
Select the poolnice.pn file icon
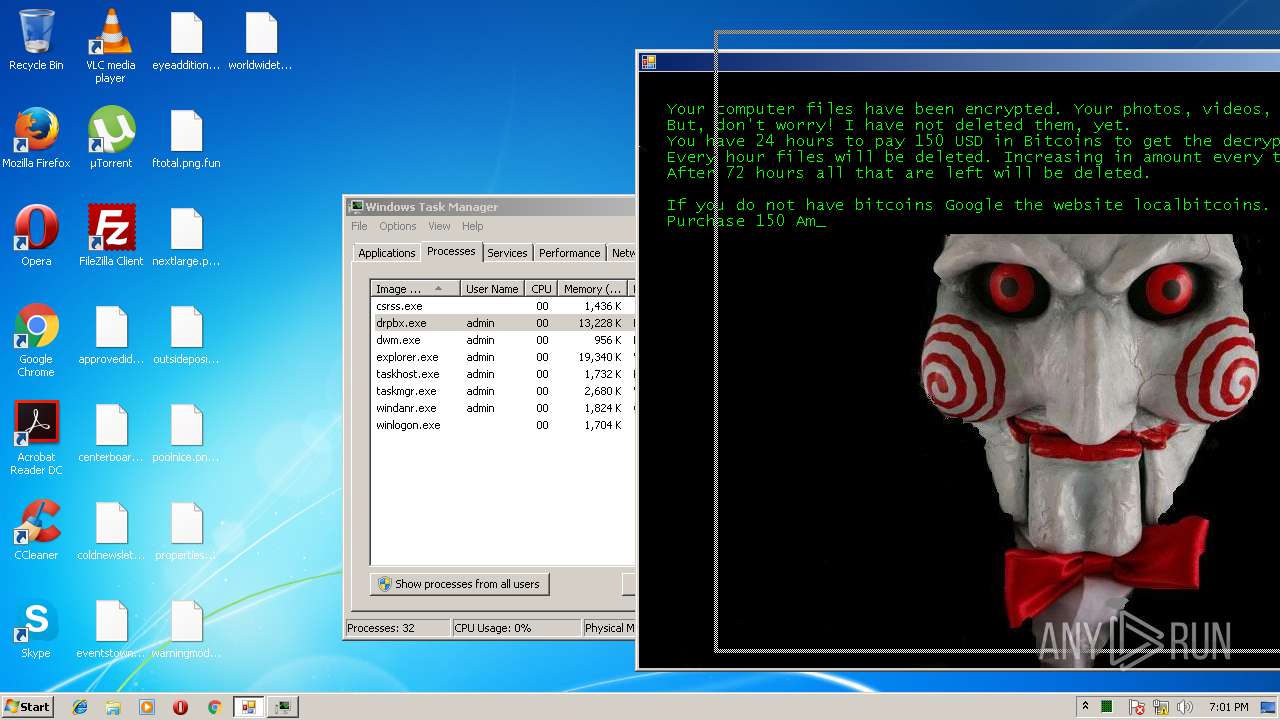186,432
